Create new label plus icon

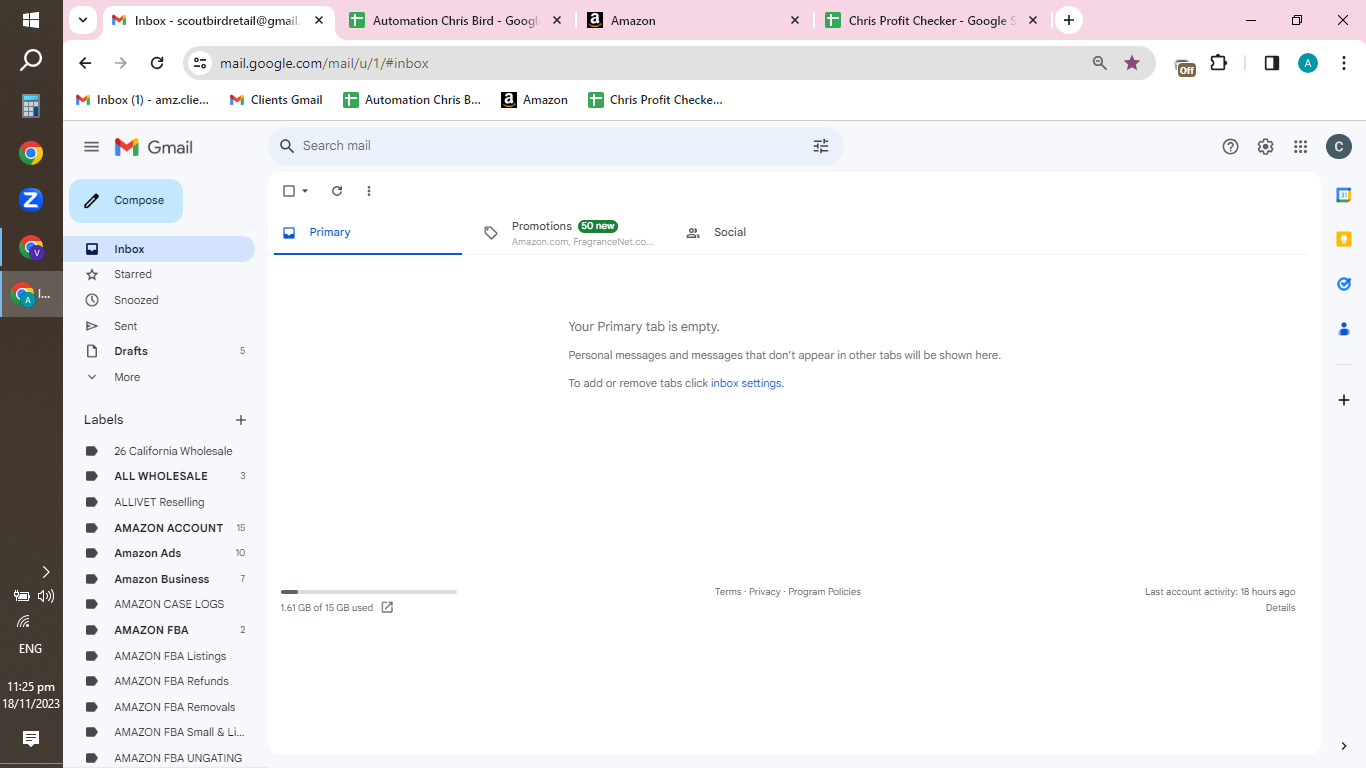point(241,420)
